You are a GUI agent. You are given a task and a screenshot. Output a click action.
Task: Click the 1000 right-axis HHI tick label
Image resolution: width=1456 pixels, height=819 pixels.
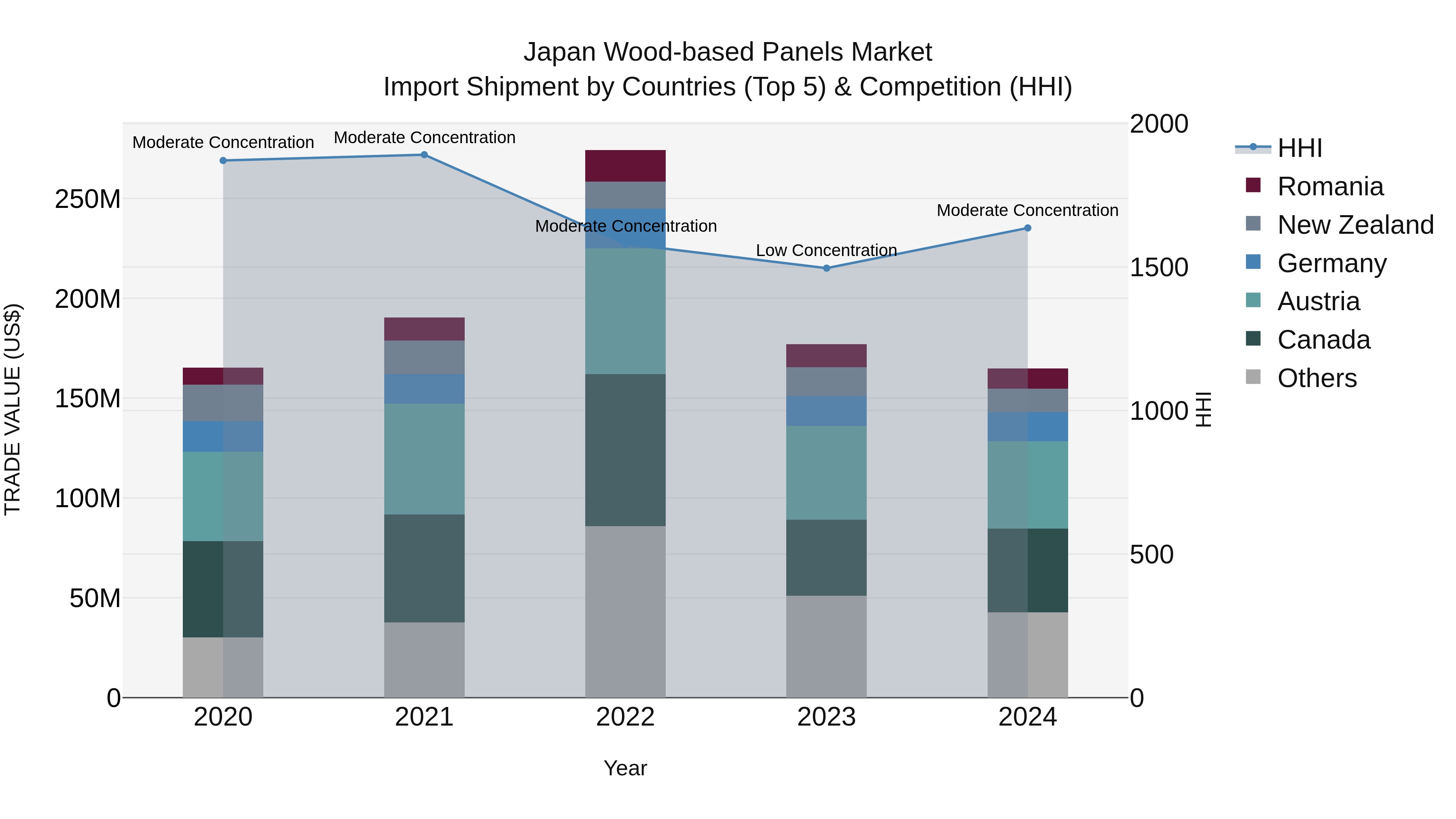[x=1159, y=411]
